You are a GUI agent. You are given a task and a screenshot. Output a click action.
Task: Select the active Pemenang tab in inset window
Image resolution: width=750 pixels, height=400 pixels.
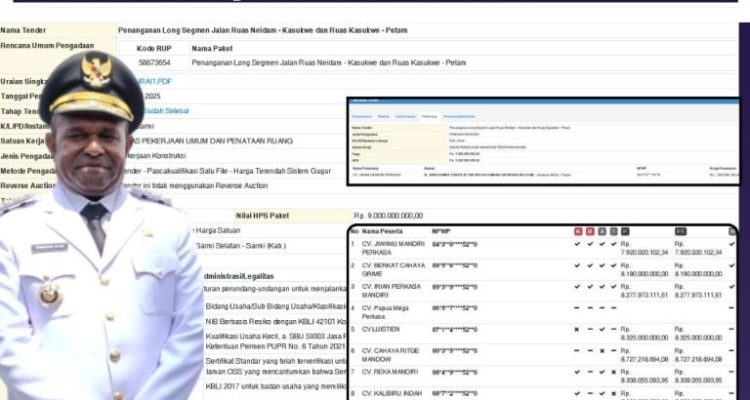coord(429,116)
